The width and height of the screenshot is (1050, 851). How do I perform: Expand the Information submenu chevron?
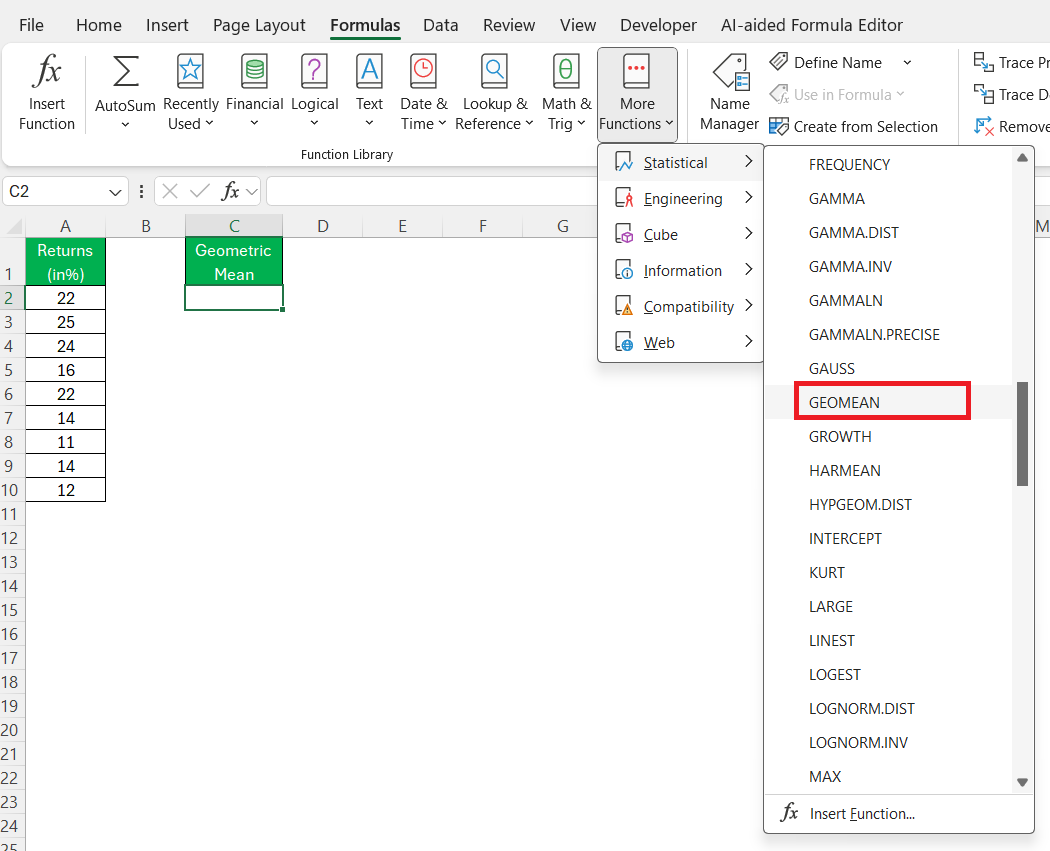[749, 270]
